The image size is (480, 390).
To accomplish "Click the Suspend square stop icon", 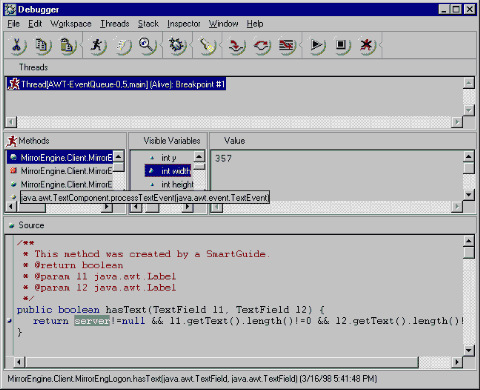I will tap(342, 45).
